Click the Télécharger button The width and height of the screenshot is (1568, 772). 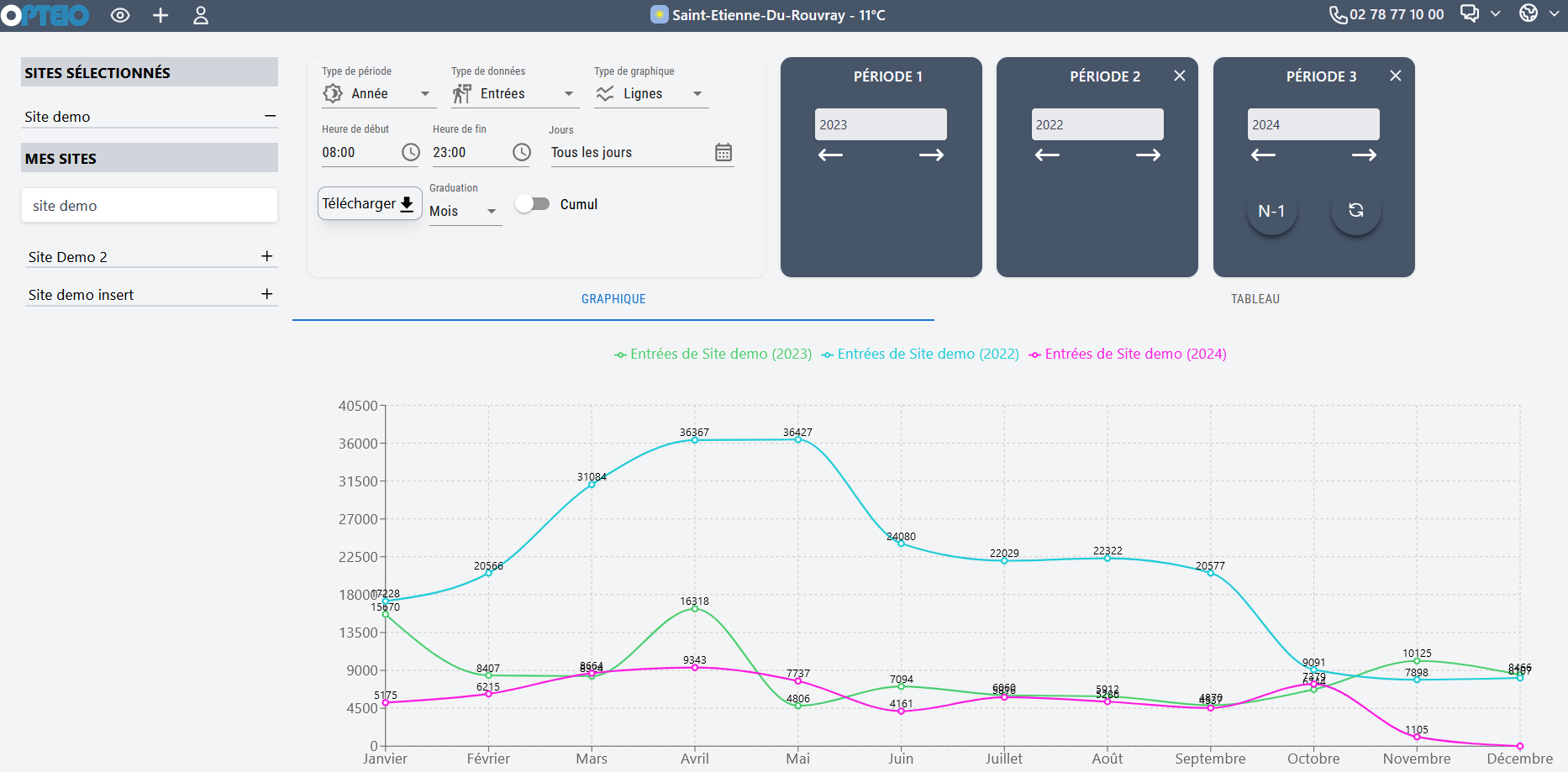pyautogui.click(x=369, y=203)
